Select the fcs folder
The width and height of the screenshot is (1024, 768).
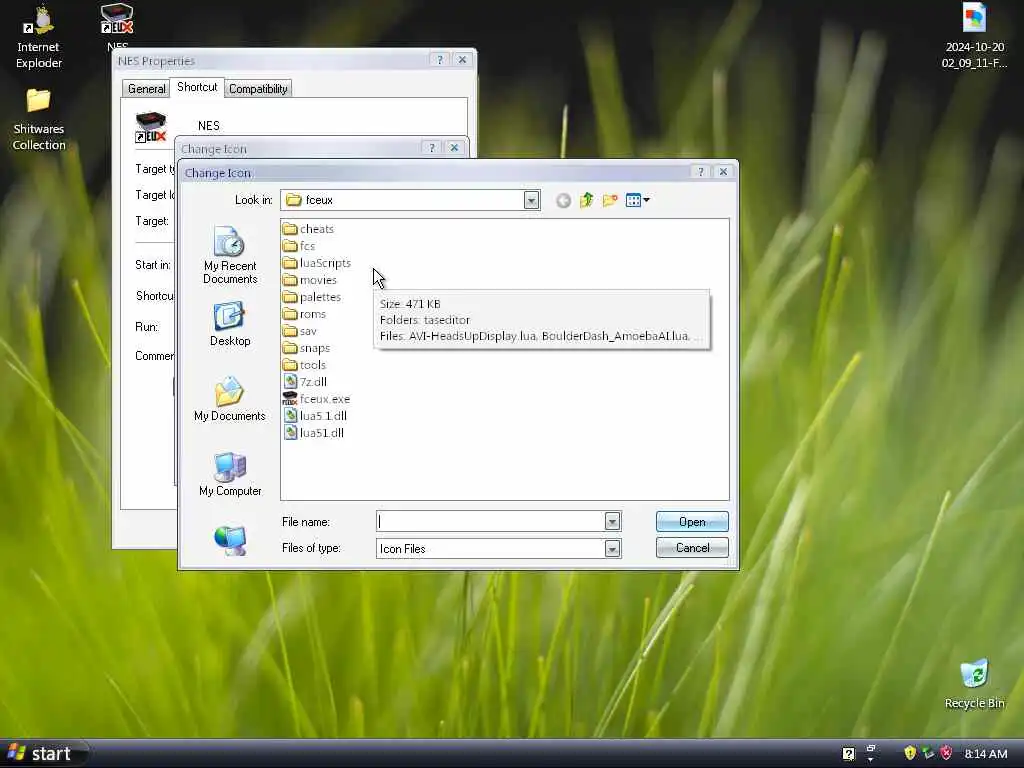click(299, 246)
